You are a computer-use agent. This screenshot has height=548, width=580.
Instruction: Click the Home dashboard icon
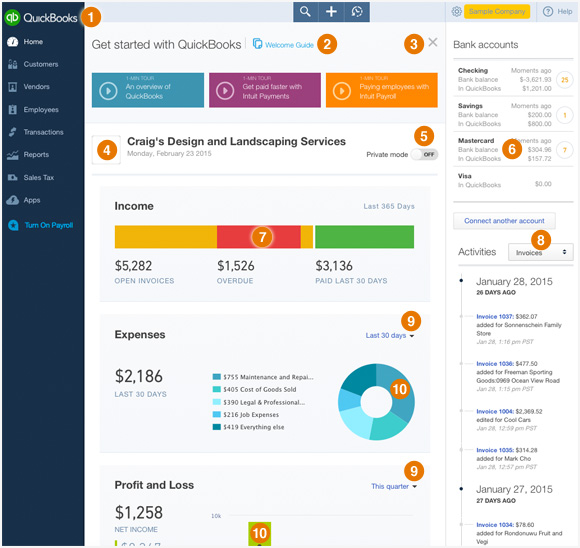pos(13,42)
